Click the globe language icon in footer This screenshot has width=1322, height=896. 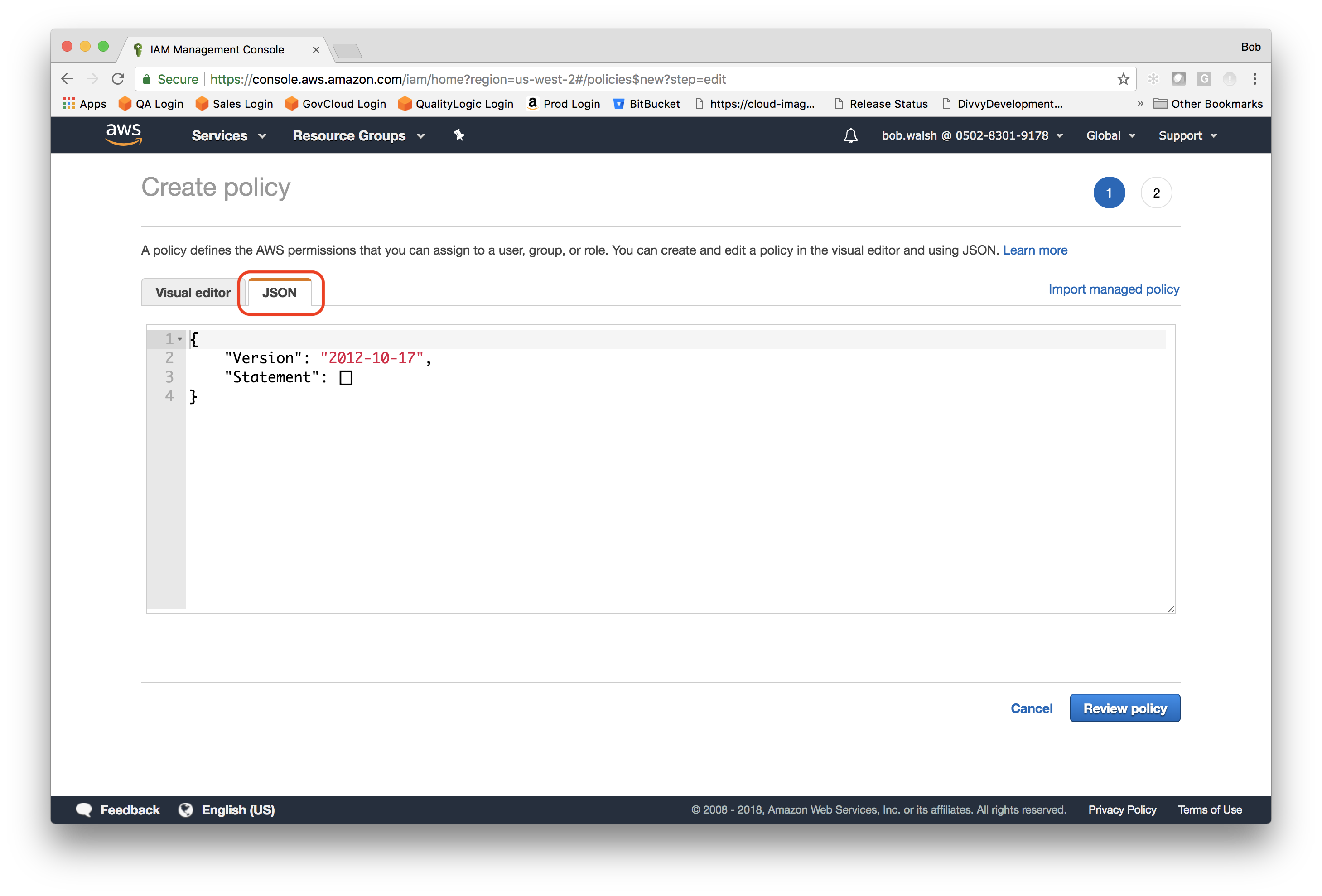[x=185, y=809]
